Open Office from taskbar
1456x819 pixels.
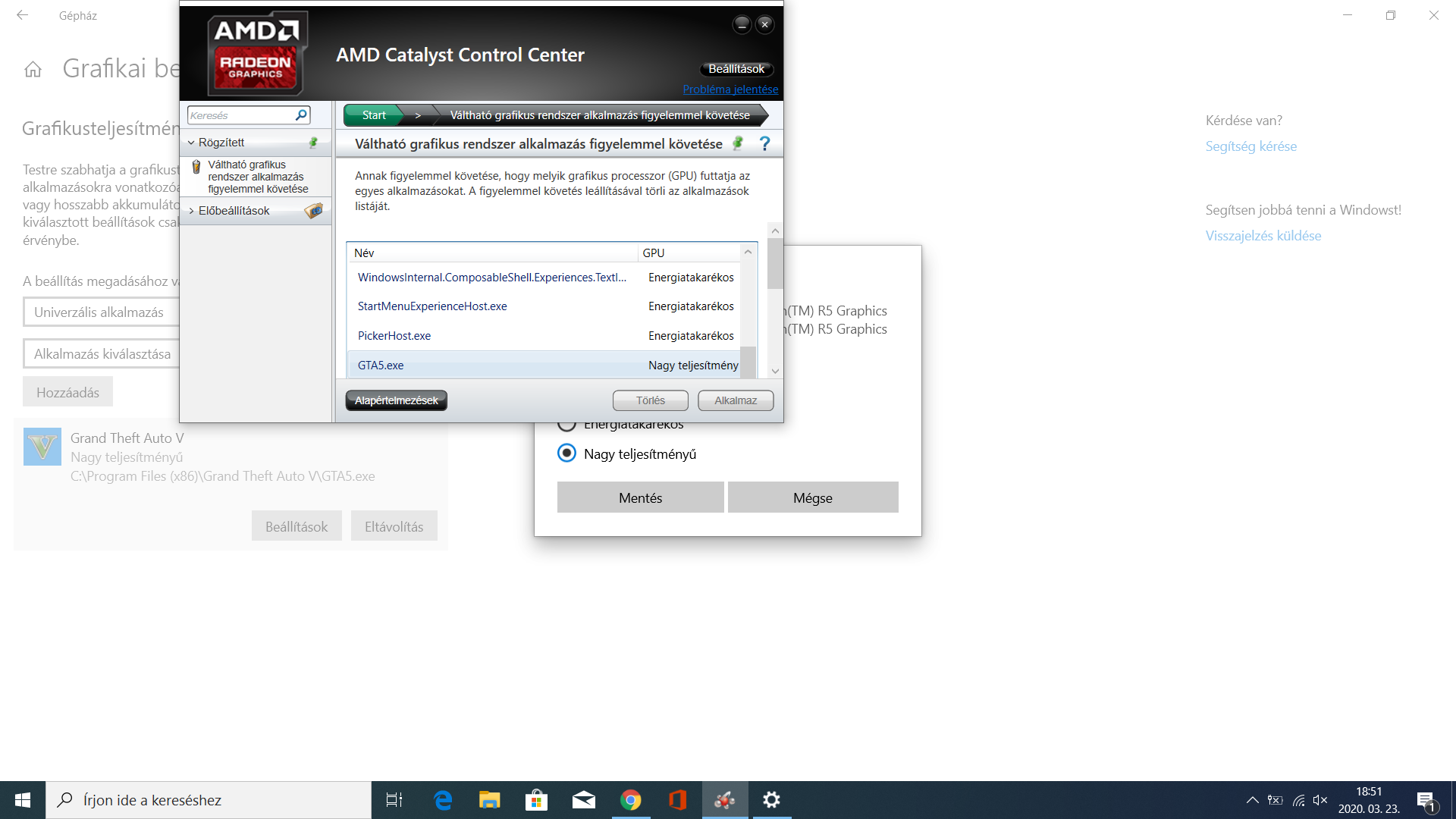coord(678,800)
